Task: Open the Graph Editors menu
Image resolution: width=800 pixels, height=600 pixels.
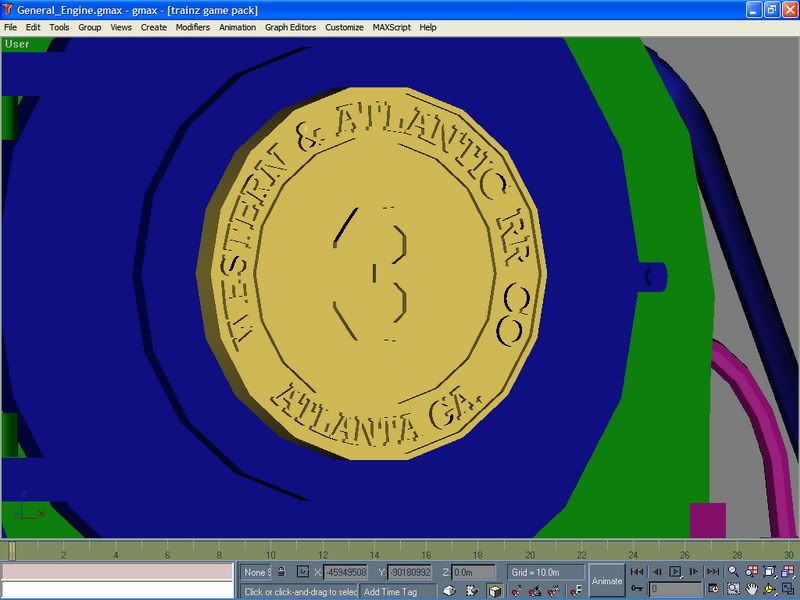Action: pyautogui.click(x=290, y=28)
